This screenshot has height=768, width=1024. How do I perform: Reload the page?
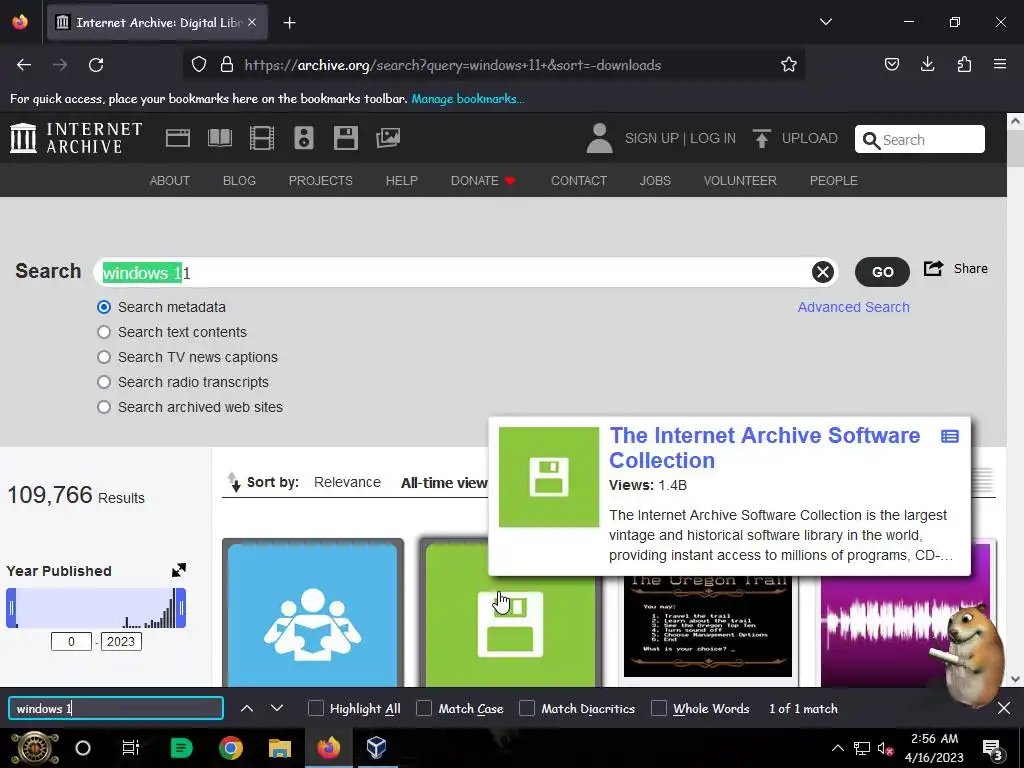(96, 65)
